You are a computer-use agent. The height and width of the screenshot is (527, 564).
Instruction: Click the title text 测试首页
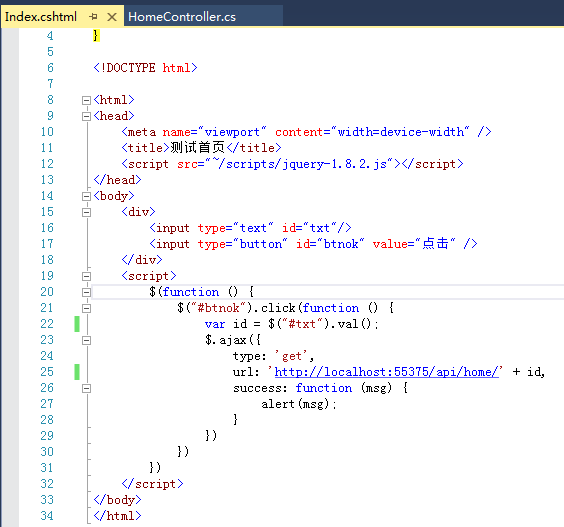point(197,147)
